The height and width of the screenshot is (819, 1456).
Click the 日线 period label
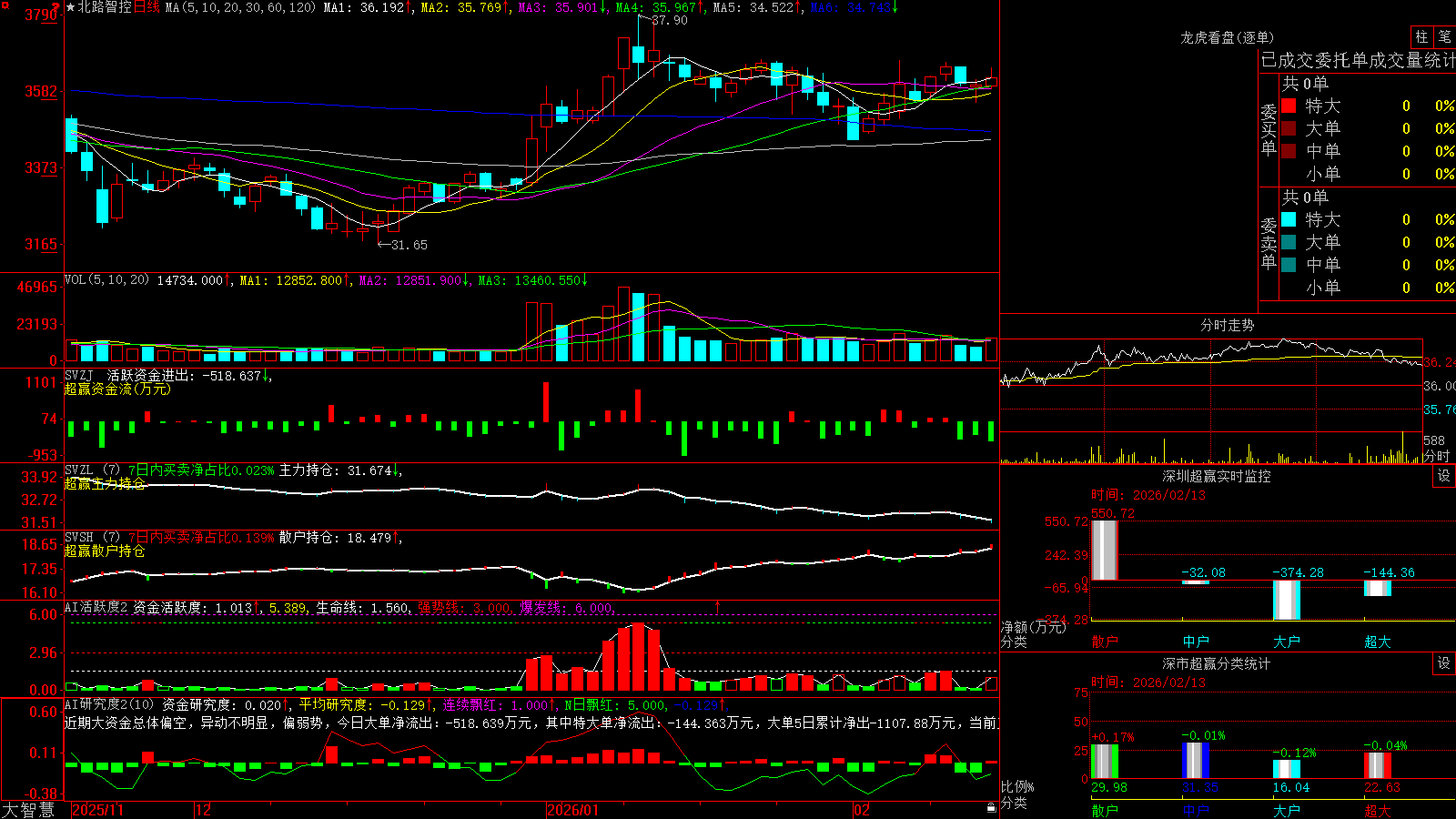[147, 7]
